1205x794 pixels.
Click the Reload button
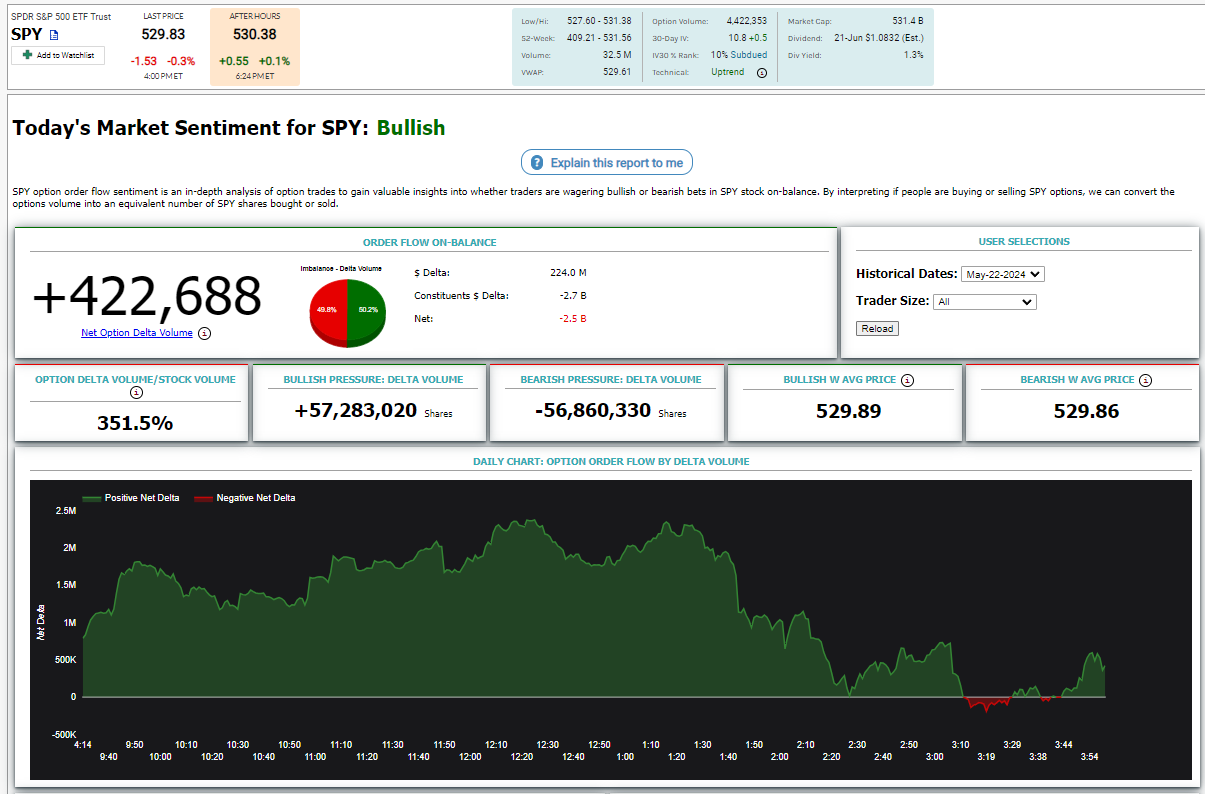click(x=877, y=329)
